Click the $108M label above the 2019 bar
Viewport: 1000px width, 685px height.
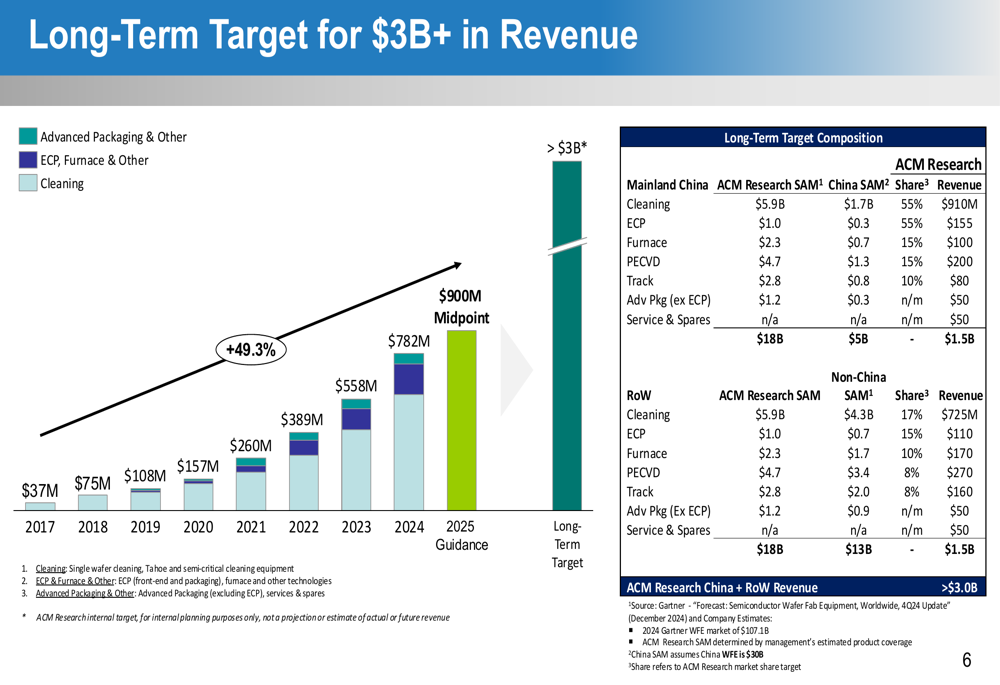pos(145,476)
